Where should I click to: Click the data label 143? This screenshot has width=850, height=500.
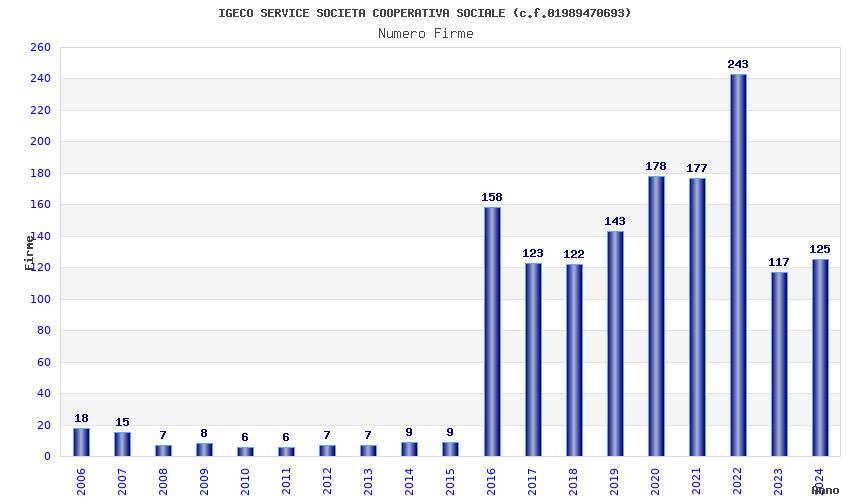click(615, 221)
